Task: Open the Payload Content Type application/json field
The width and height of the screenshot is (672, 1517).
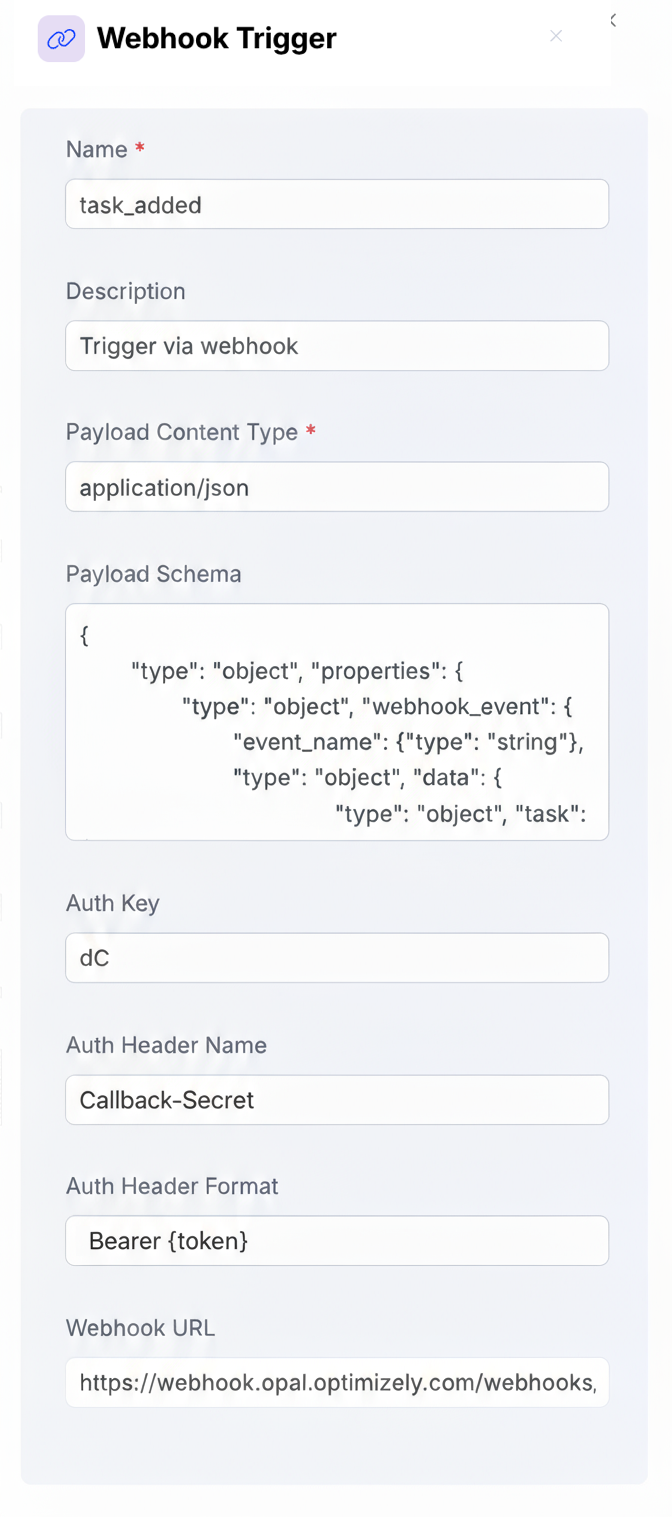Action: pos(337,487)
